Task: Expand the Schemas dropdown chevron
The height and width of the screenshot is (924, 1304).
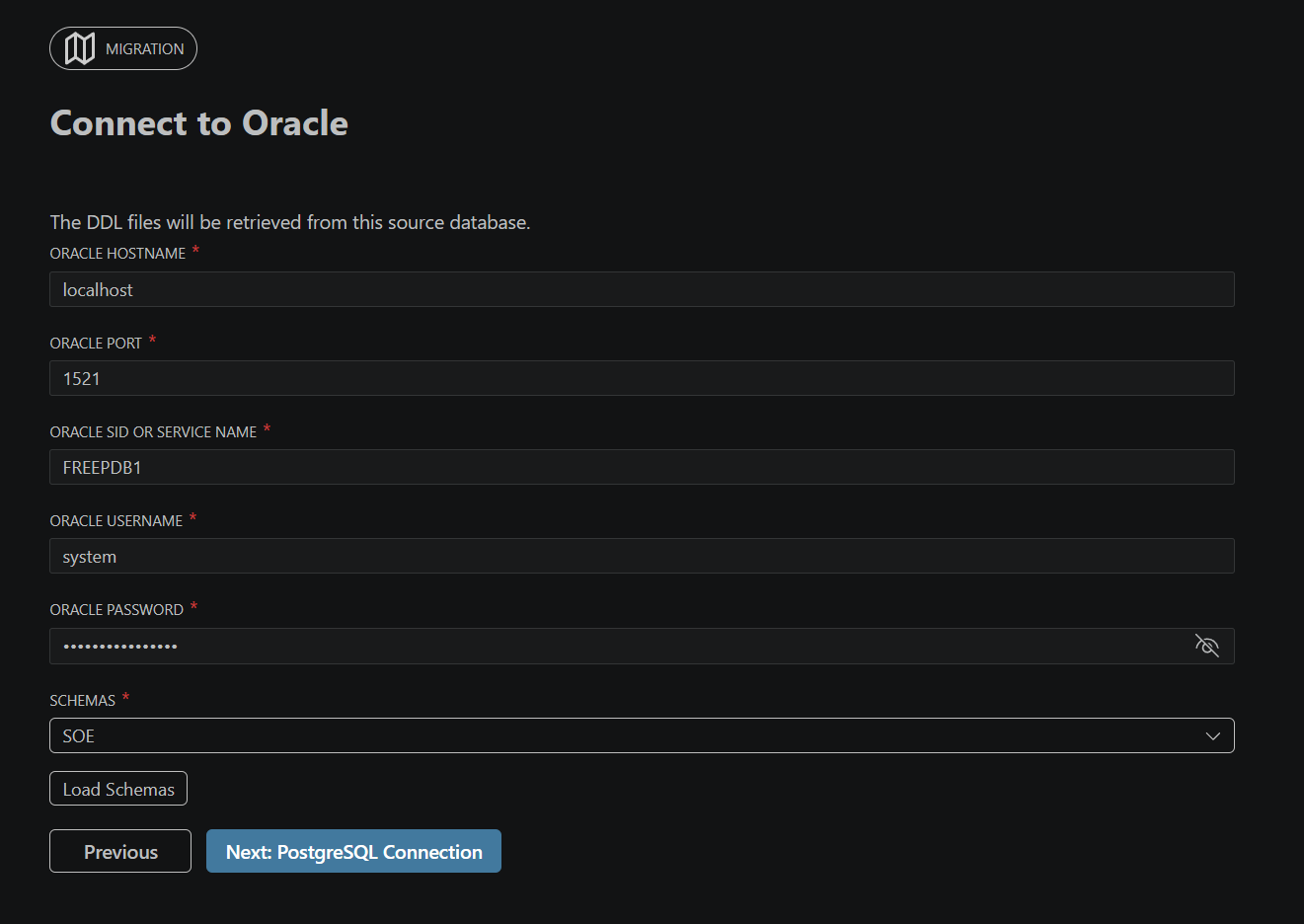Action: click(1213, 735)
